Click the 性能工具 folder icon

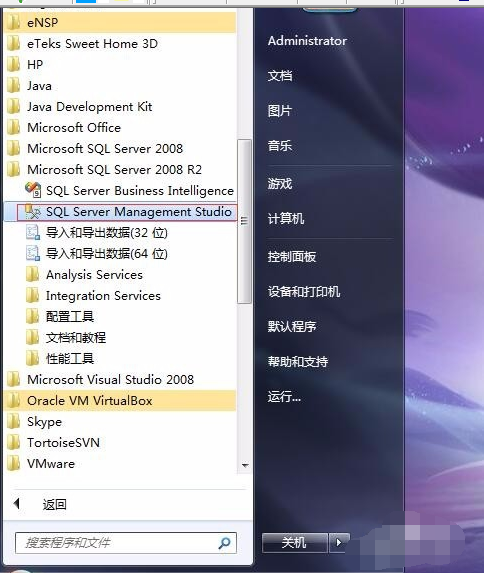click(33, 358)
